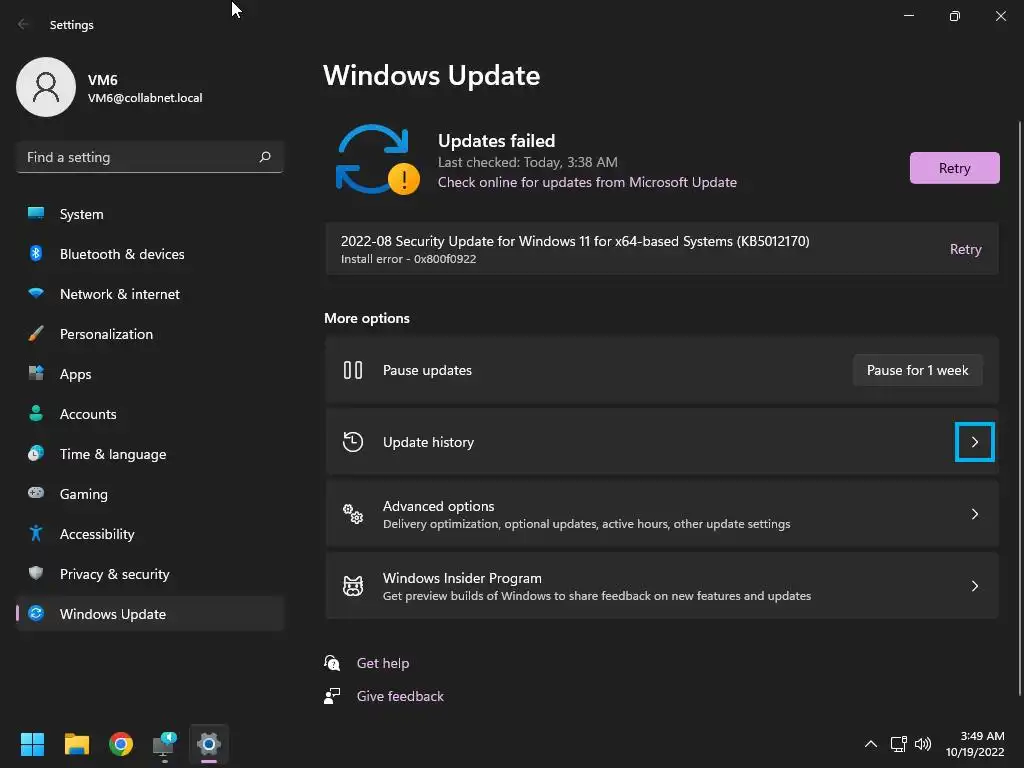Click the Windows Update sync icon in sidebar
The height and width of the screenshot is (768, 1024).
(x=36, y=613)
